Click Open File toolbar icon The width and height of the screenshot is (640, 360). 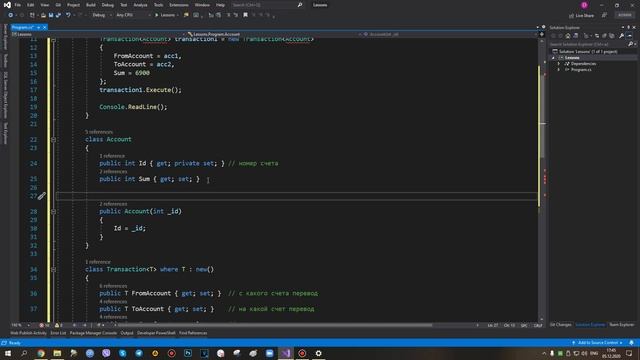43,15
